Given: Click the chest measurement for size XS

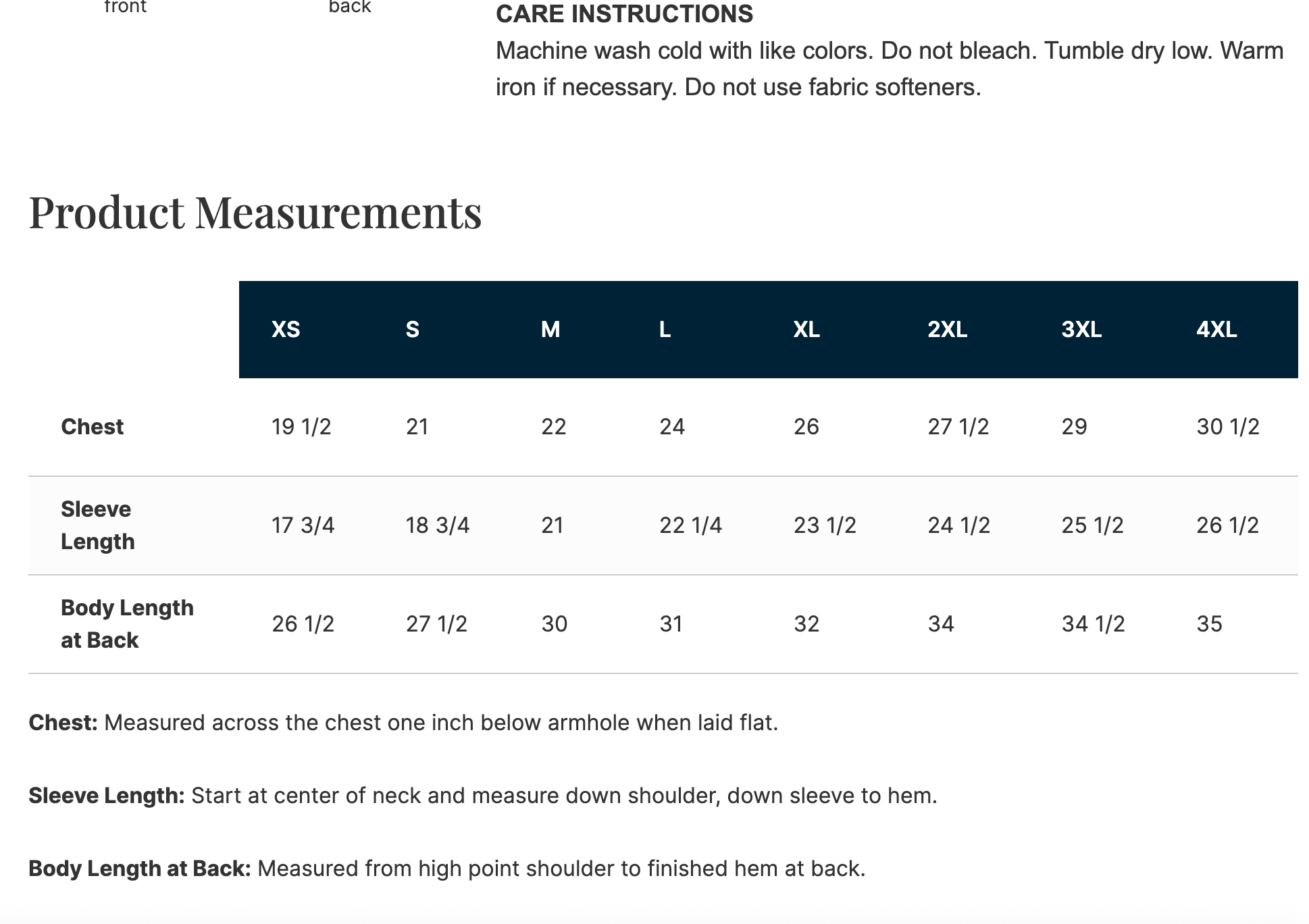Looking at the screenshot, I should point(301,427).
